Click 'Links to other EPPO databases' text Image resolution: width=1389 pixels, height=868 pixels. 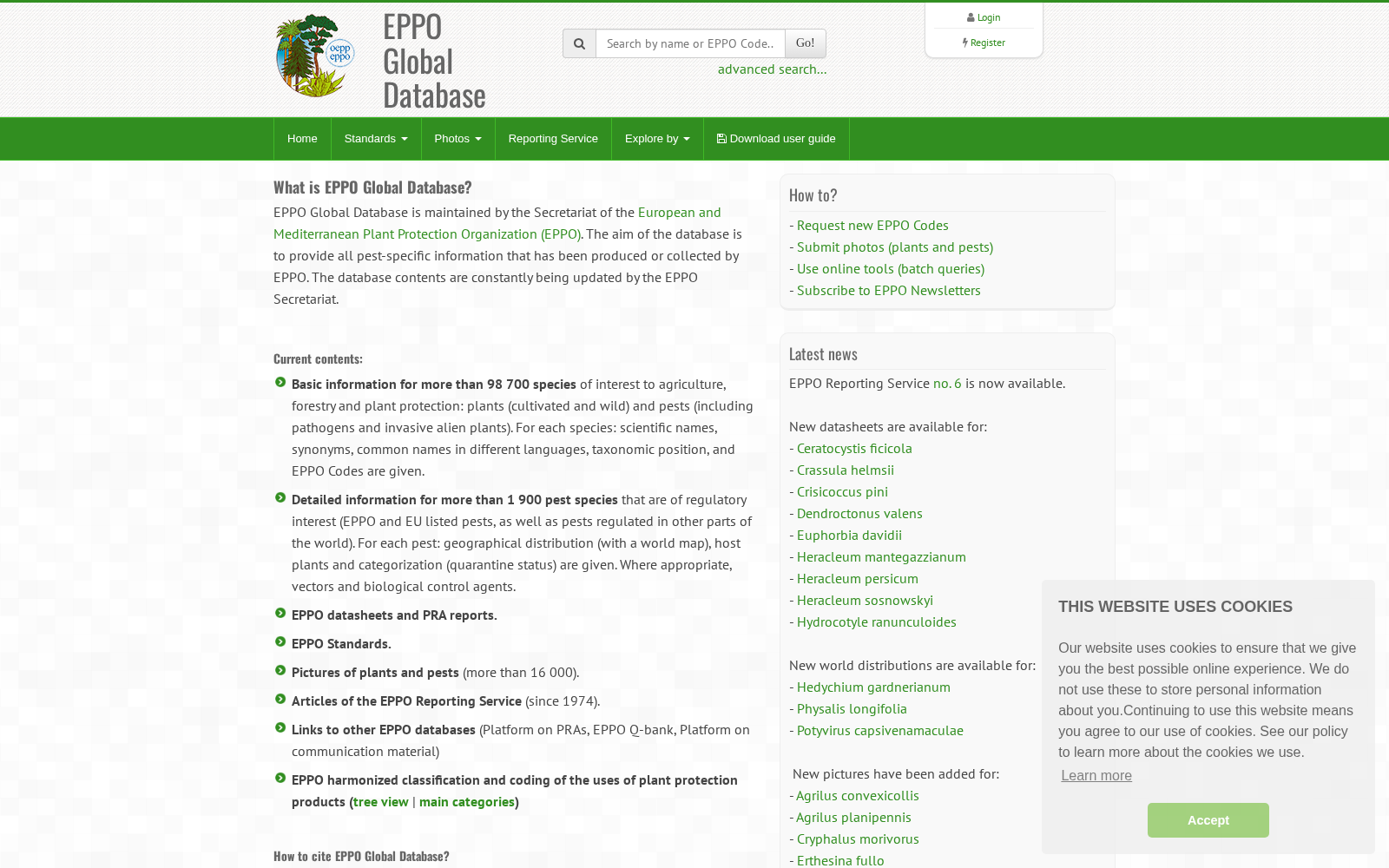384,729
